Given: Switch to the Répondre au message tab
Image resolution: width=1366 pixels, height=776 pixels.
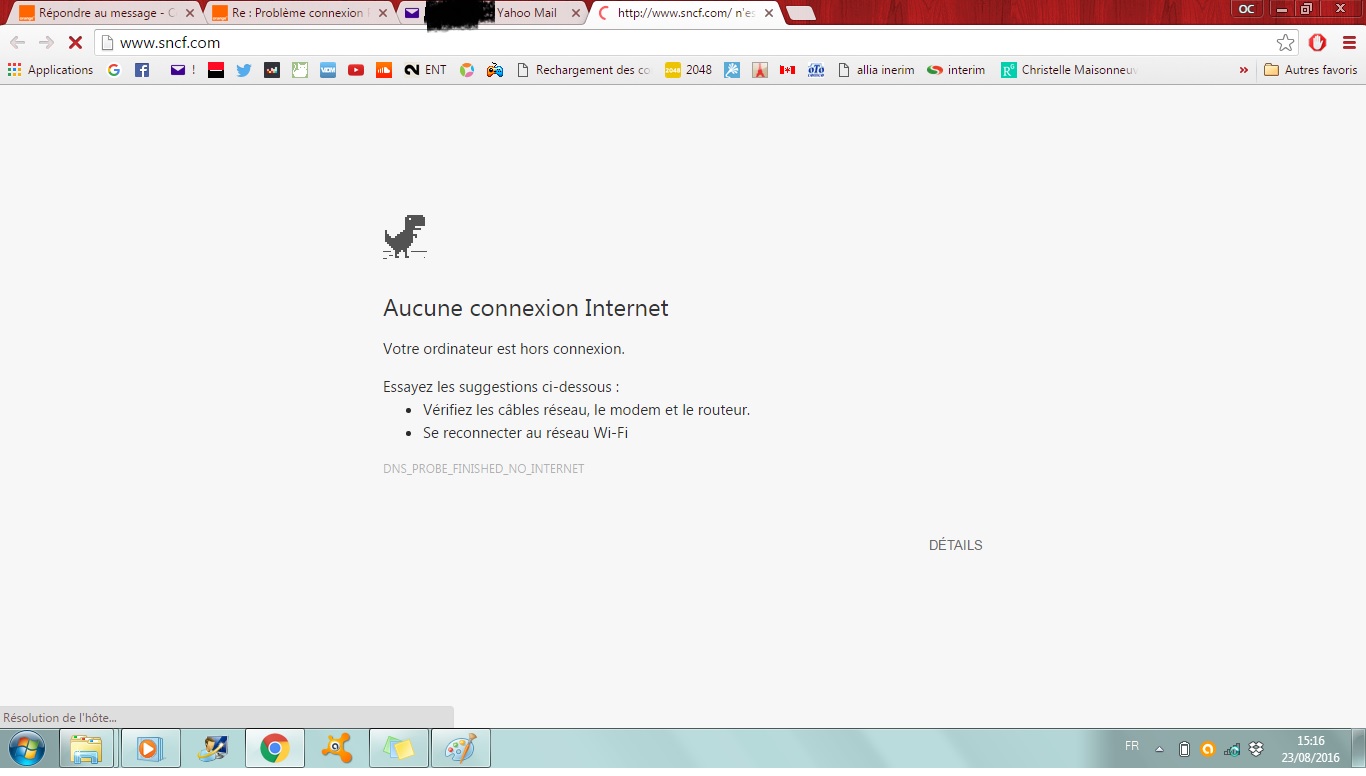Looking at the screenshot, I should (100, 13).
